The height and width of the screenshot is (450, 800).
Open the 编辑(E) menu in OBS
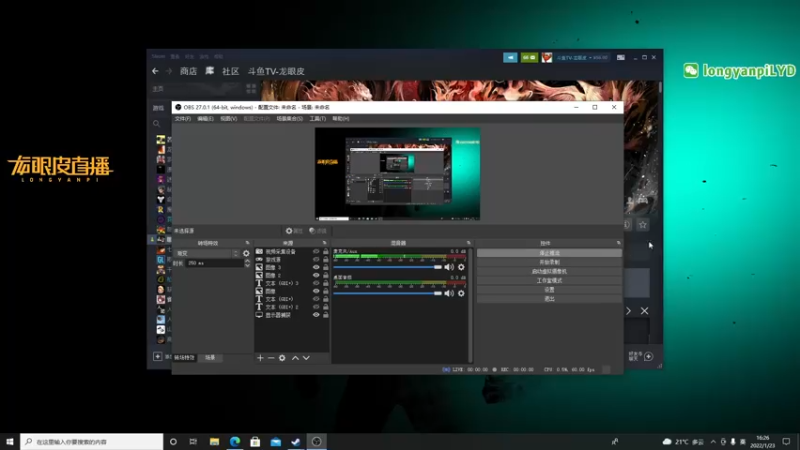click(205, 118)
